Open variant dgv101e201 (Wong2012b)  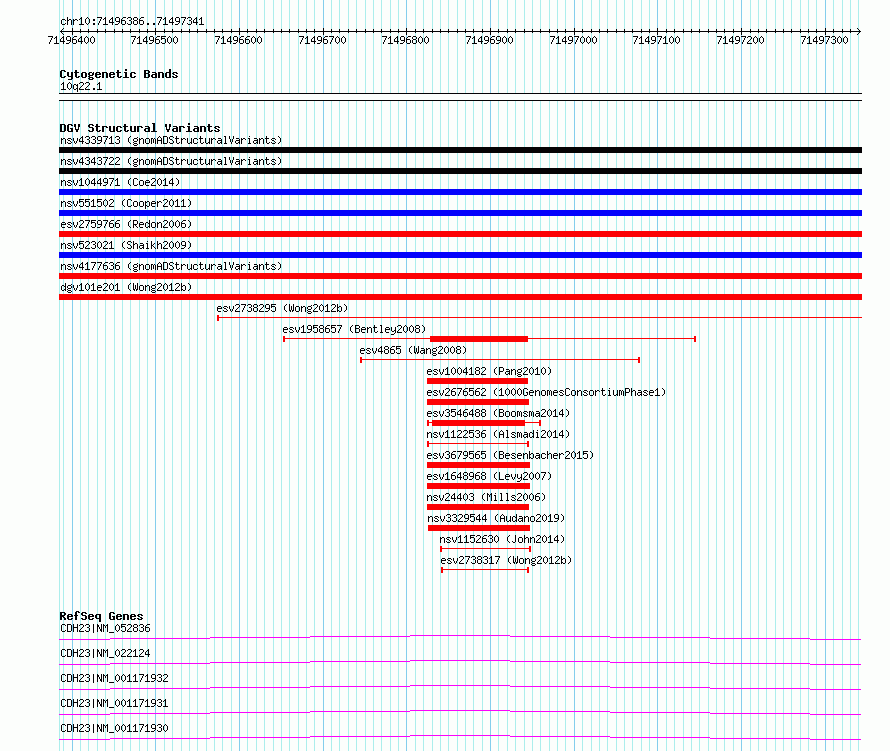coord(126,287)
